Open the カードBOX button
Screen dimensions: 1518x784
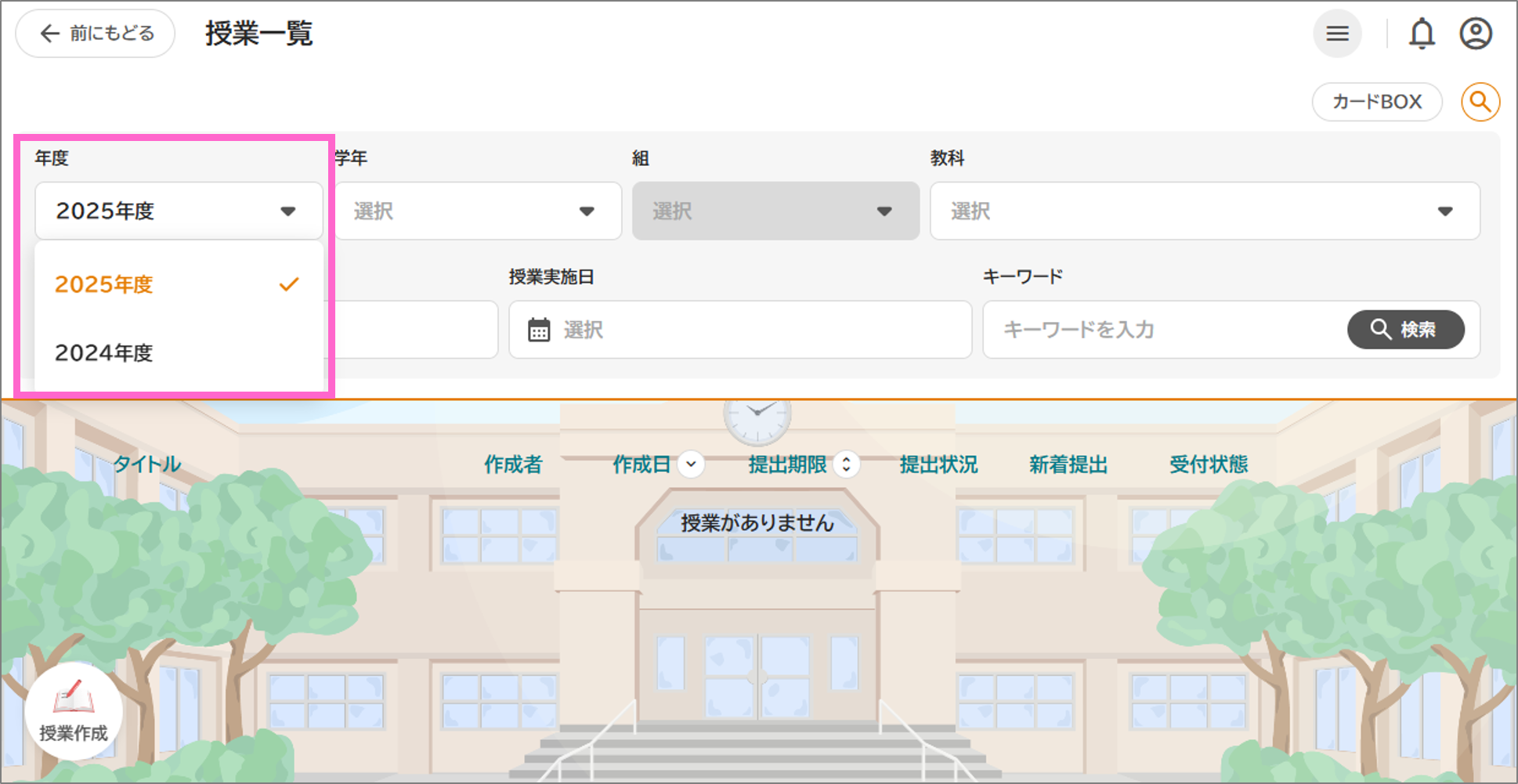pyautogui.click(x=1376, y=102)
